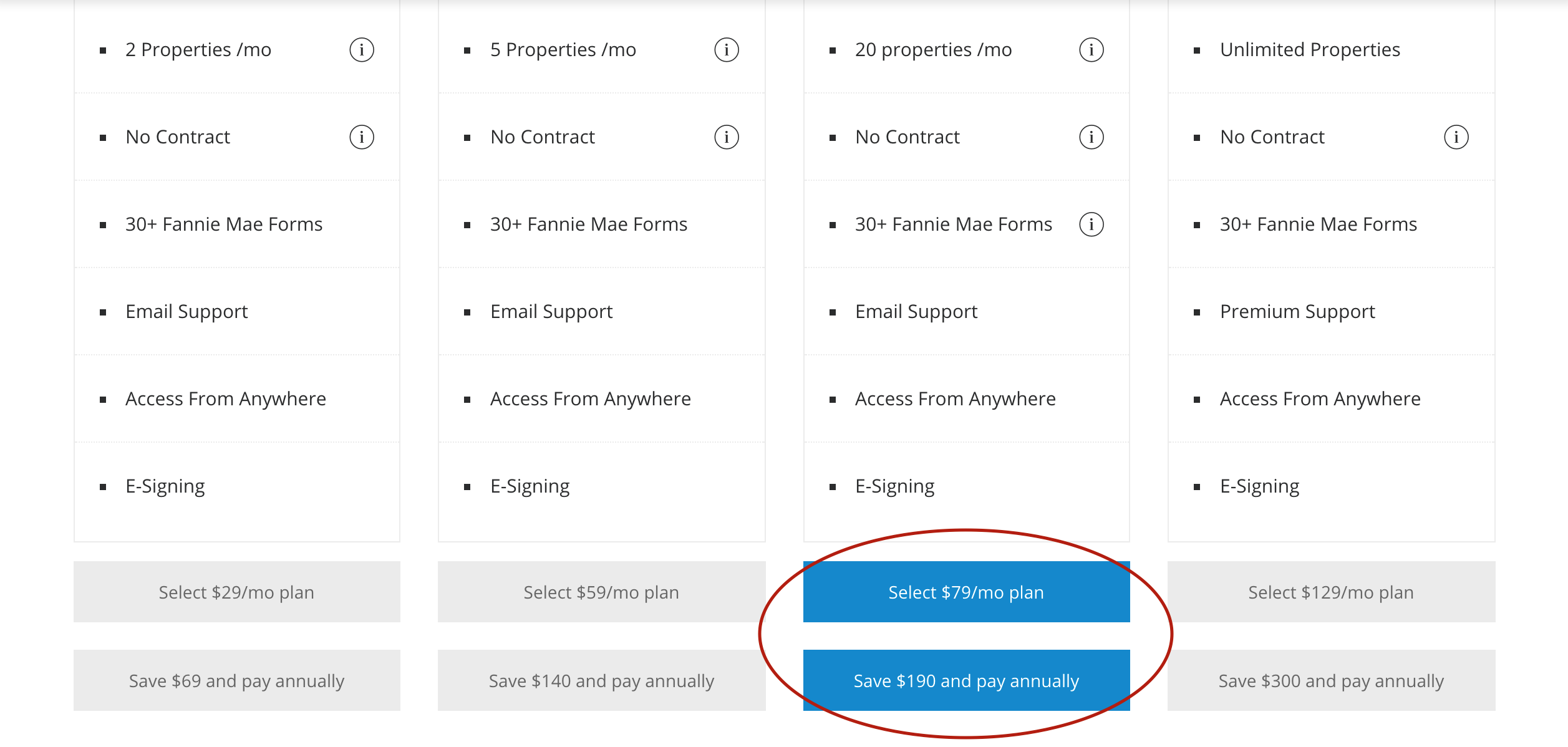Click Unlimited Properties feature text
This screenshot has width=1568, height=747.
1310,50
